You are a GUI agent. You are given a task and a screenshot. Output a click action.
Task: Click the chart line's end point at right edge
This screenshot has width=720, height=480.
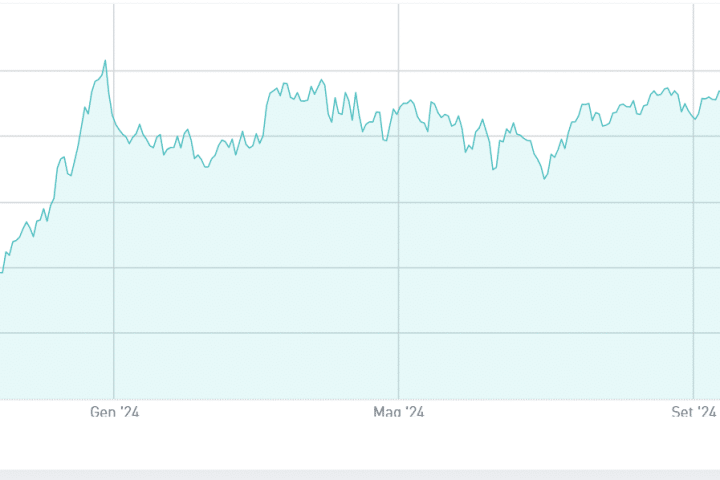point(718,92)
